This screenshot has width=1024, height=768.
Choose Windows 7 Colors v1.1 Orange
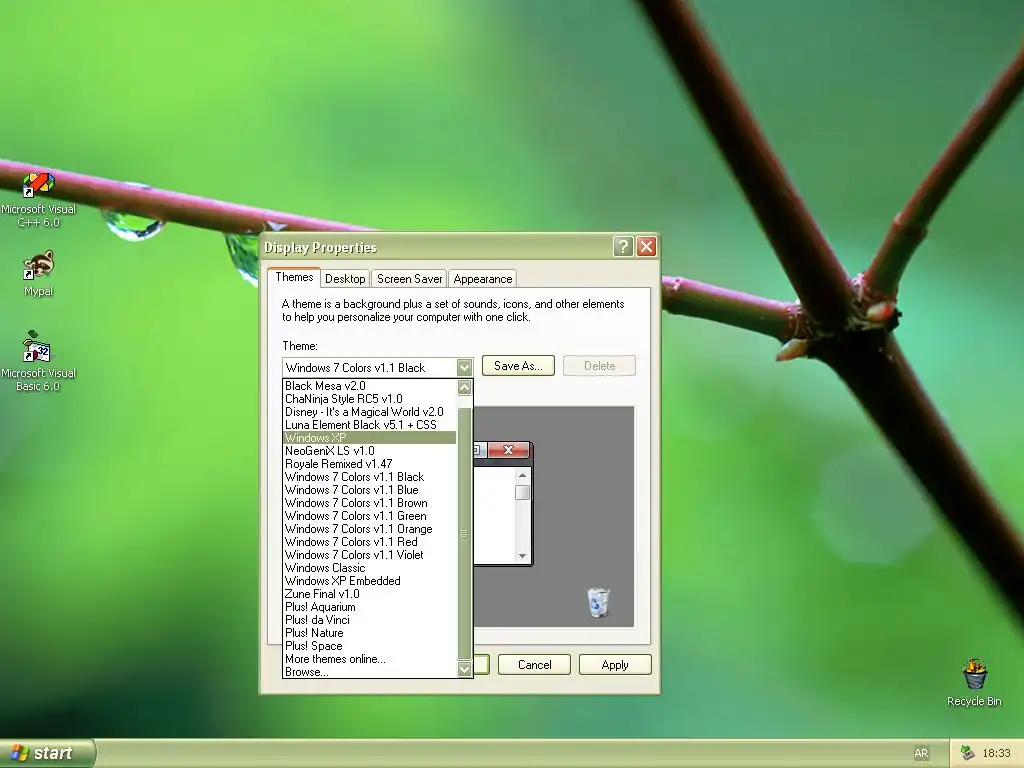(370, 529)
